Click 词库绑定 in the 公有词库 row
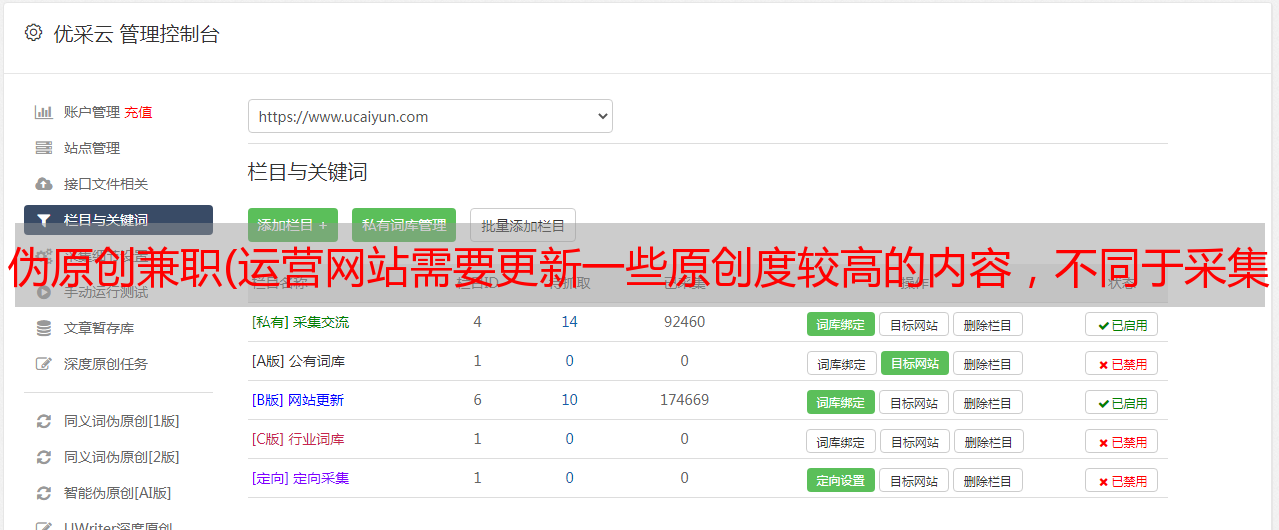This screenshot has width=1279, height=530. tap(841, 363)
